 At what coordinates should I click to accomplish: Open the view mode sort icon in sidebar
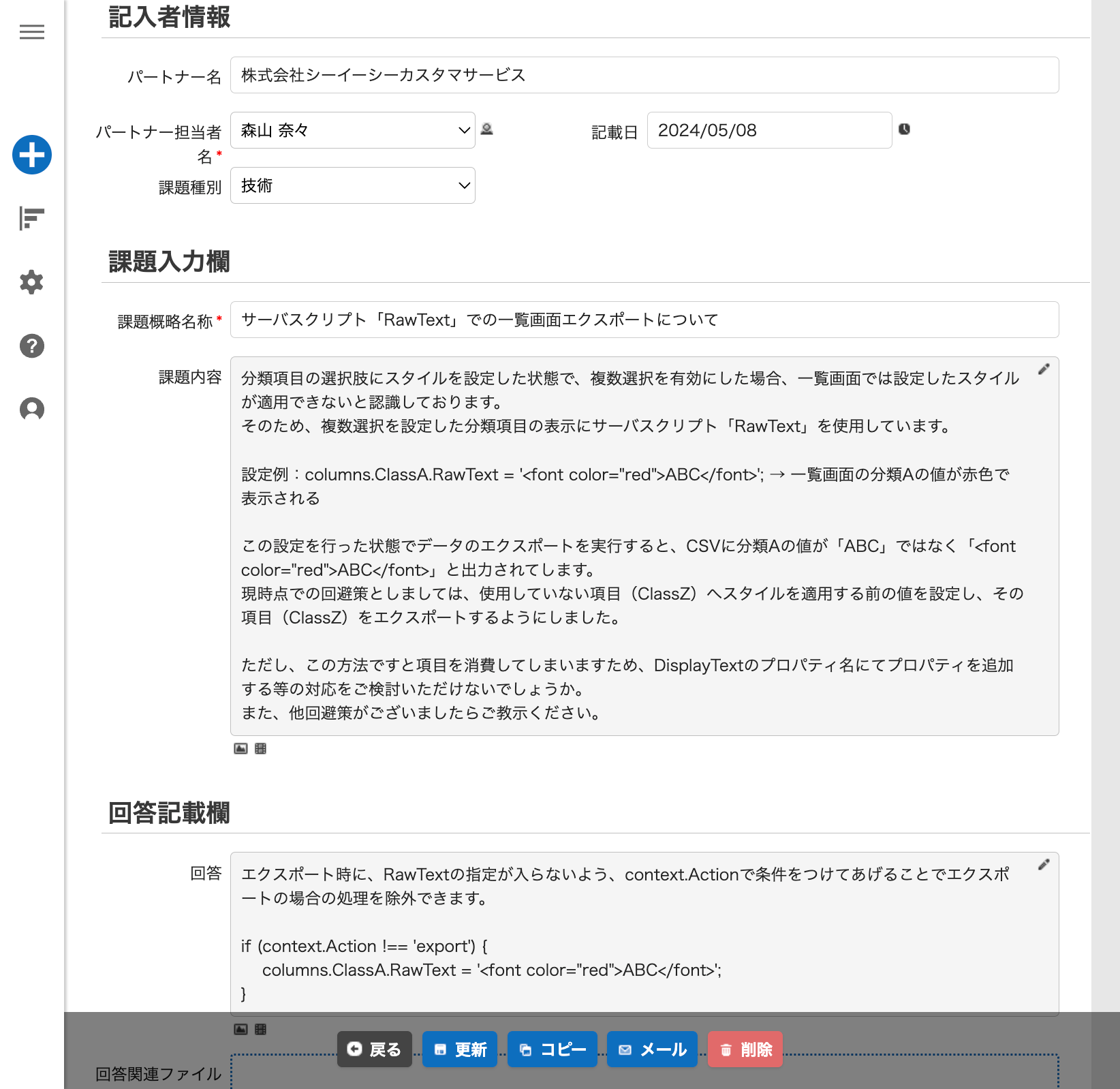(x=32, y=219)
